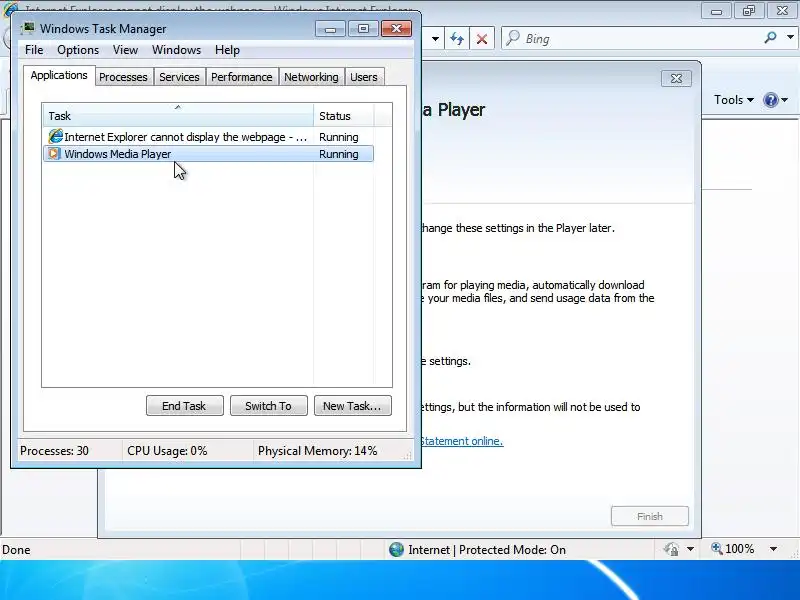
Task: Select the Windows Media Player task row
Action: pos(208,154)
